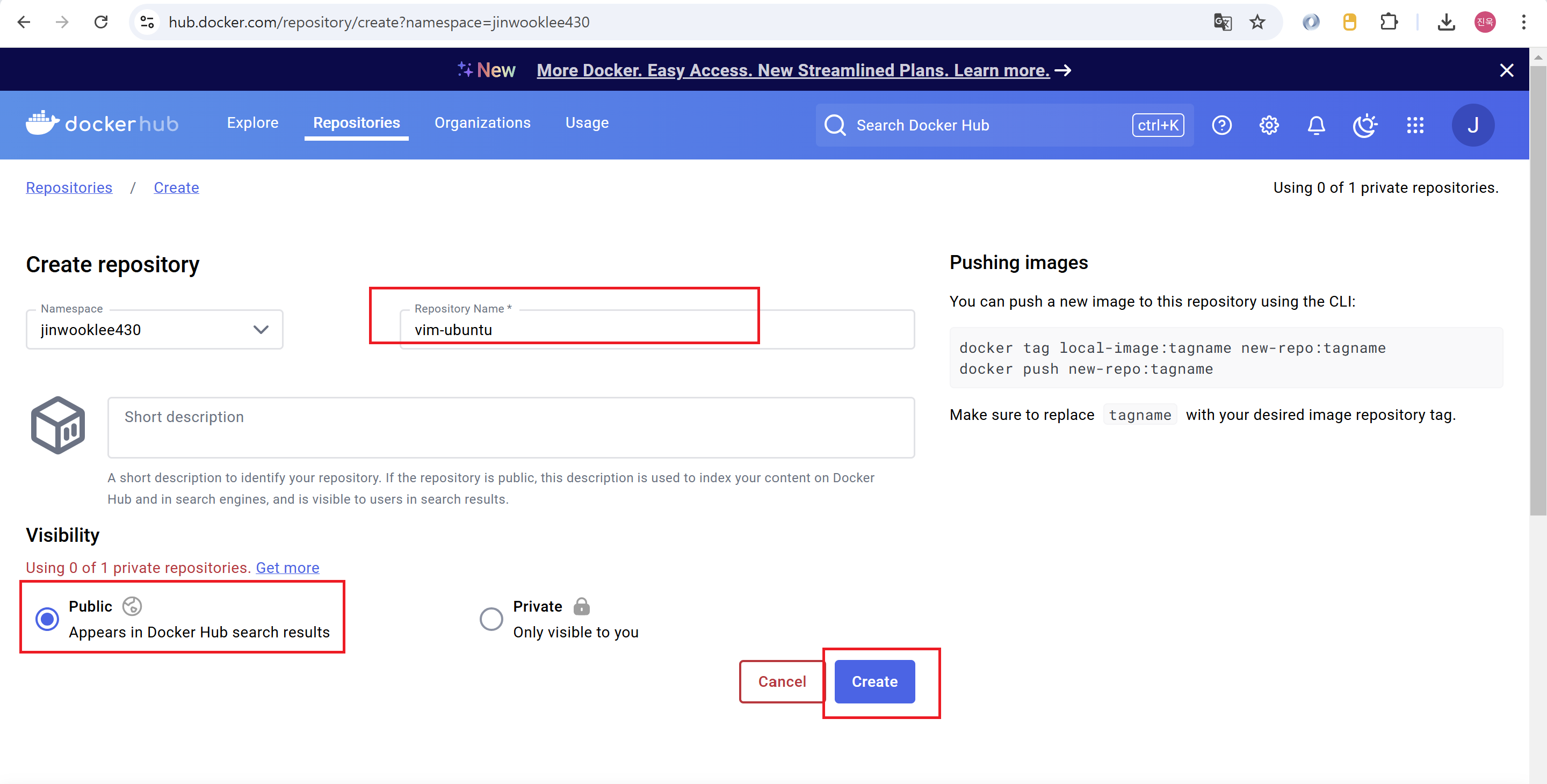1547x784 pixels.
Task: Expand the Namespace dropdown jinwooklee430
Action: [154, 330]
